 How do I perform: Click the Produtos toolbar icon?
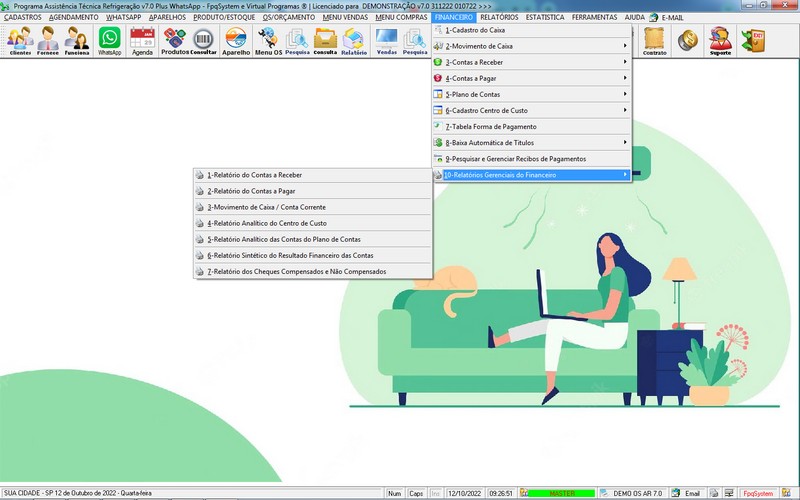tap(175, 41)
